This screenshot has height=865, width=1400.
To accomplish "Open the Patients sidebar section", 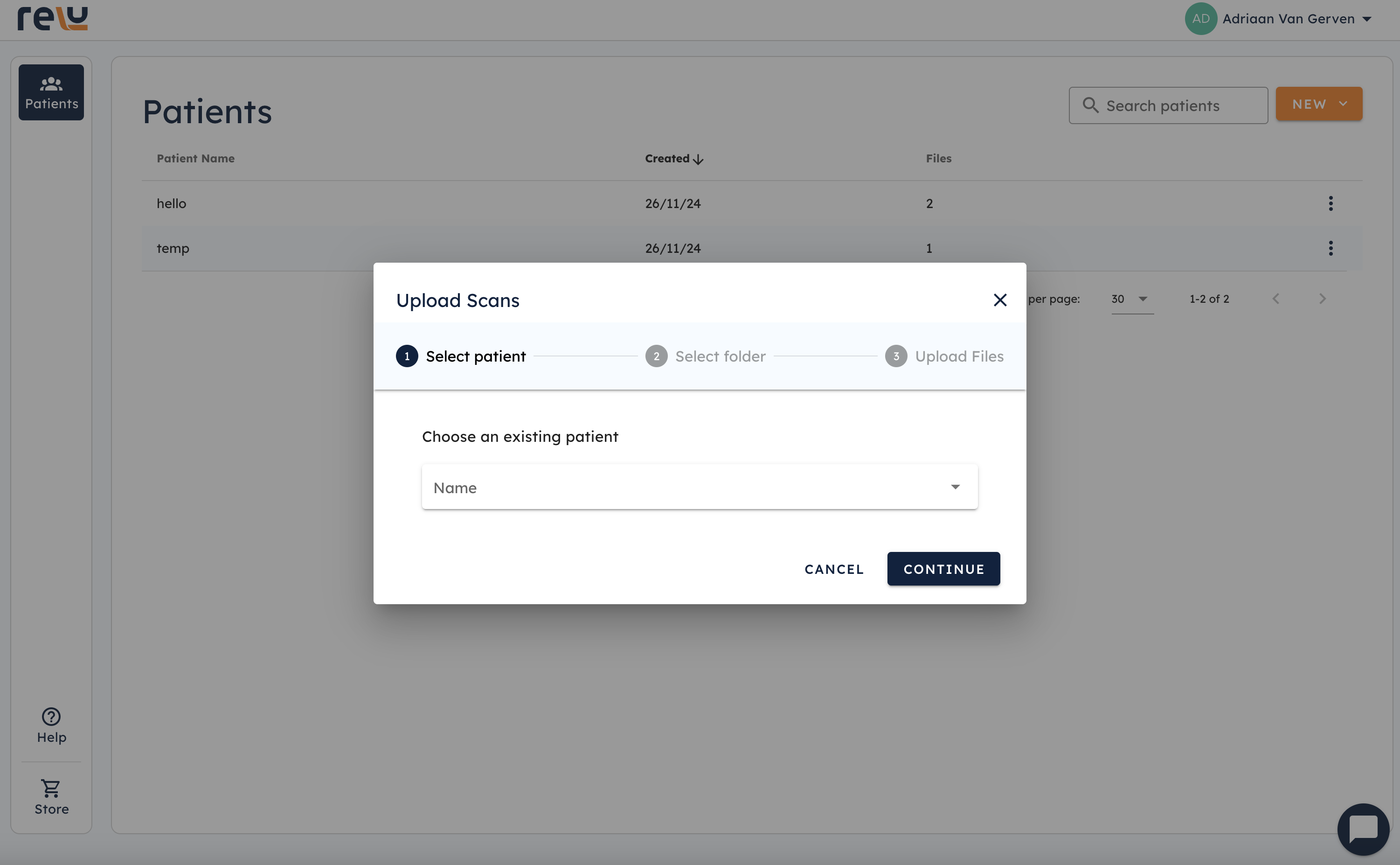I will point(51,93).
